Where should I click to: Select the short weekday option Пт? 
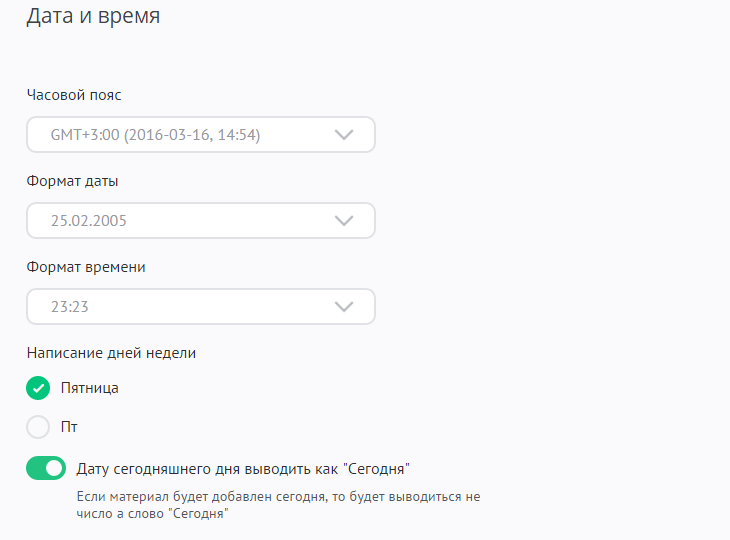tap(38, 427)
